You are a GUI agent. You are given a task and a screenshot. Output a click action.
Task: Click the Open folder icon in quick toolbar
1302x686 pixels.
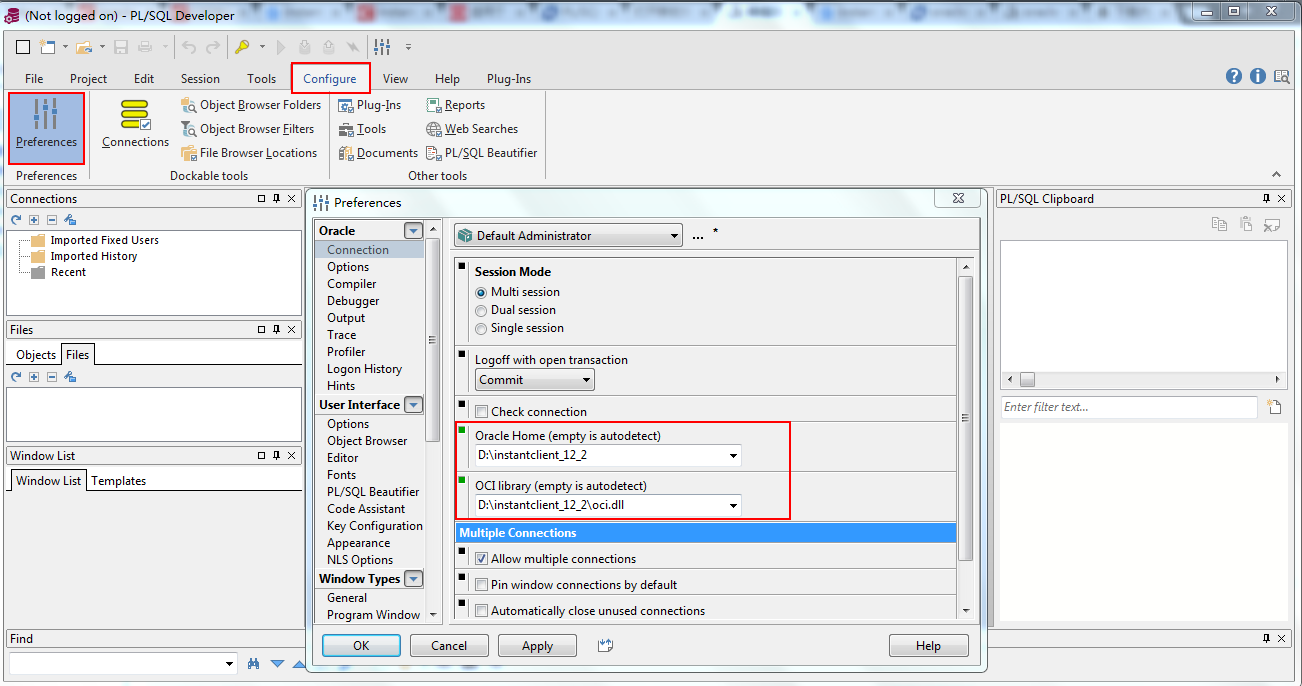[x=83, y=47]
